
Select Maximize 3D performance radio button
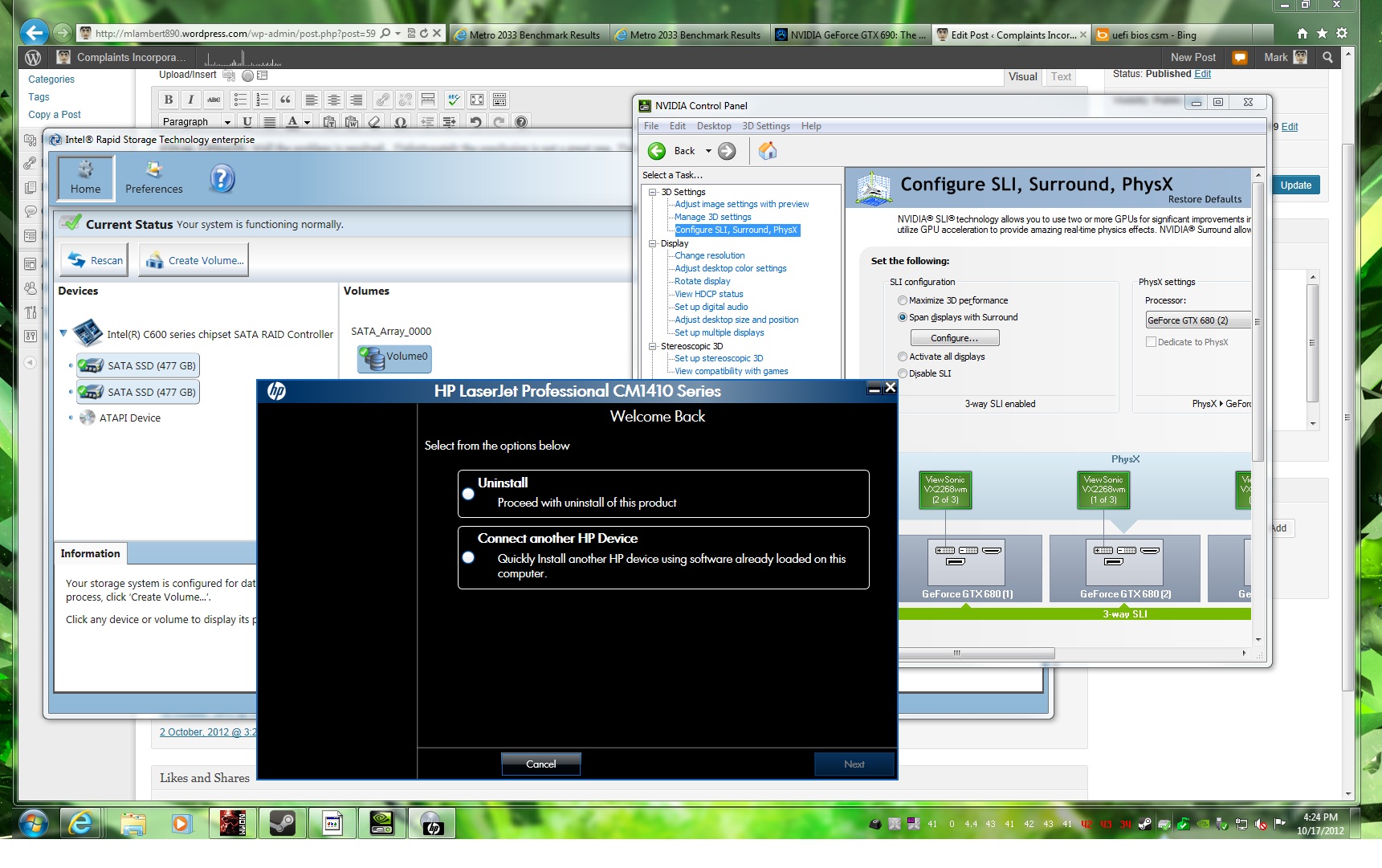[x=903, y=300]
